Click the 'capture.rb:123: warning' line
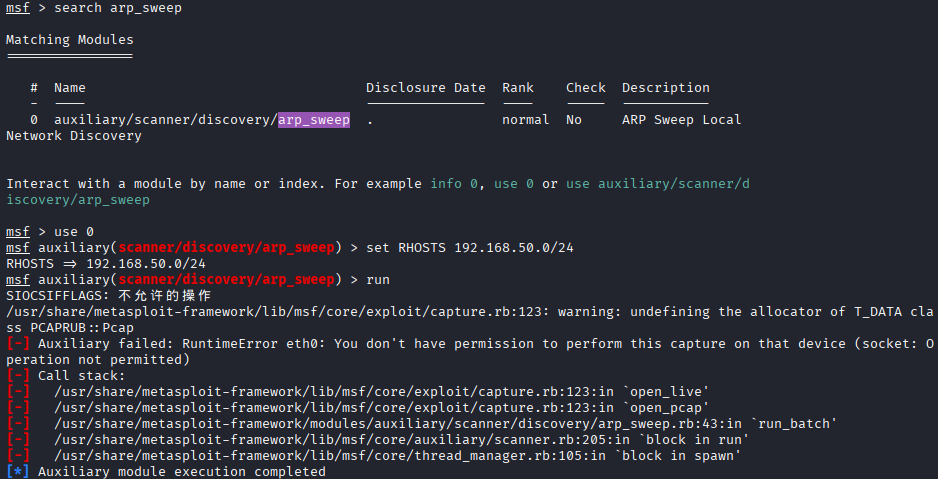Image resolution: width=938 pixels, height=479 pixels. pyautogui.click(x=470, y=312)
